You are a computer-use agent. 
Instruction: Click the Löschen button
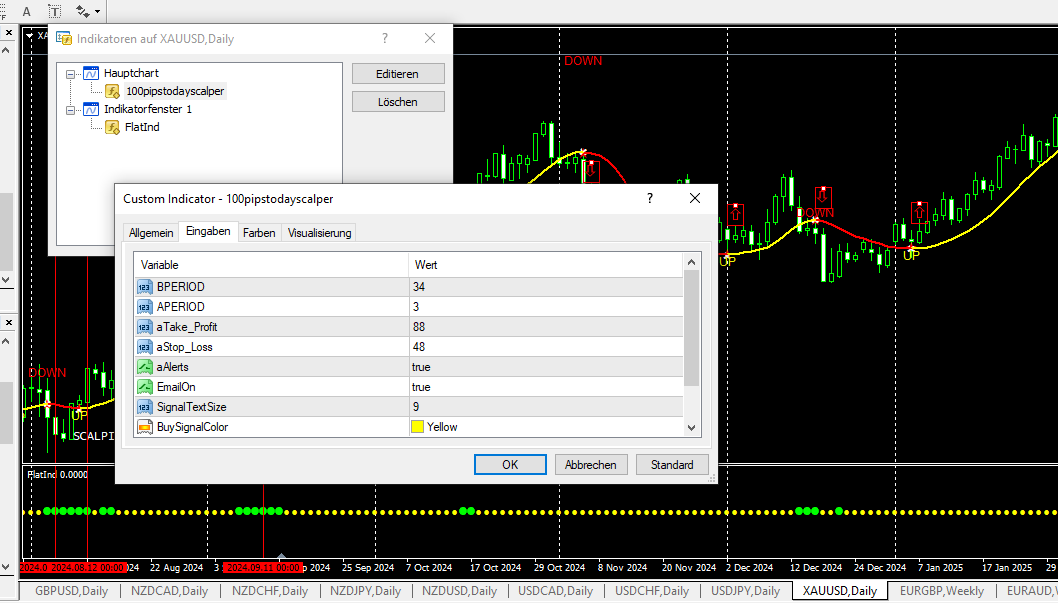coord(398,102)
